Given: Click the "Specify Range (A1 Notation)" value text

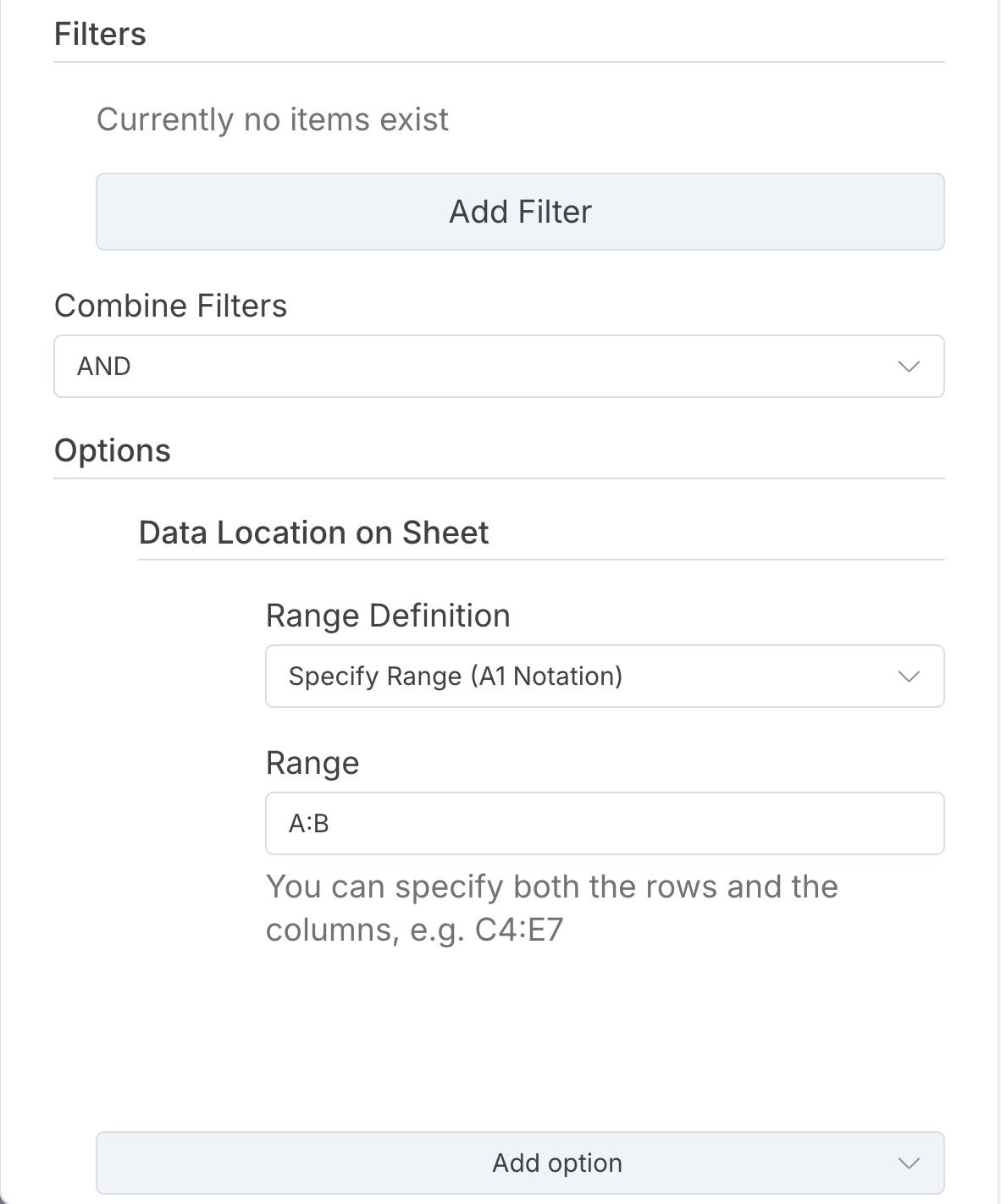Looking at the screenshot, I should (456, 677).
